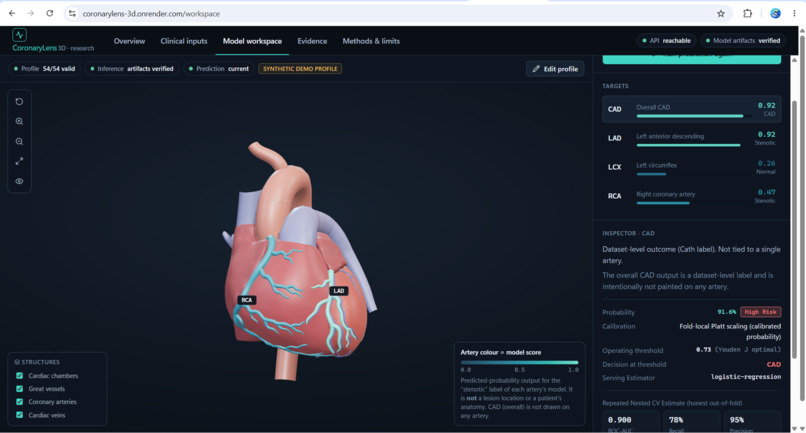This screenshot has width=806, height=433.
Task: Click the 95% precision metric card
Action: tap(753, 422)
